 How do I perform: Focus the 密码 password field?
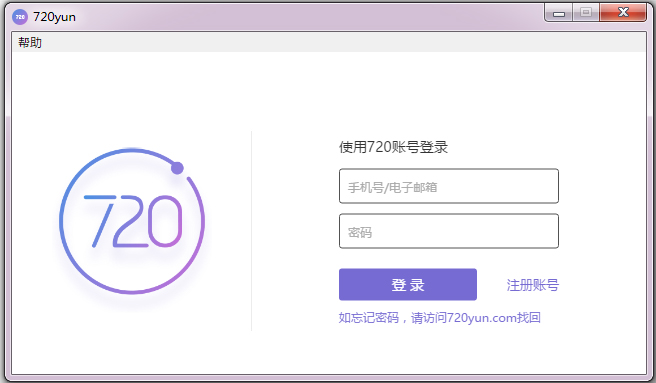tap(448, 231)
